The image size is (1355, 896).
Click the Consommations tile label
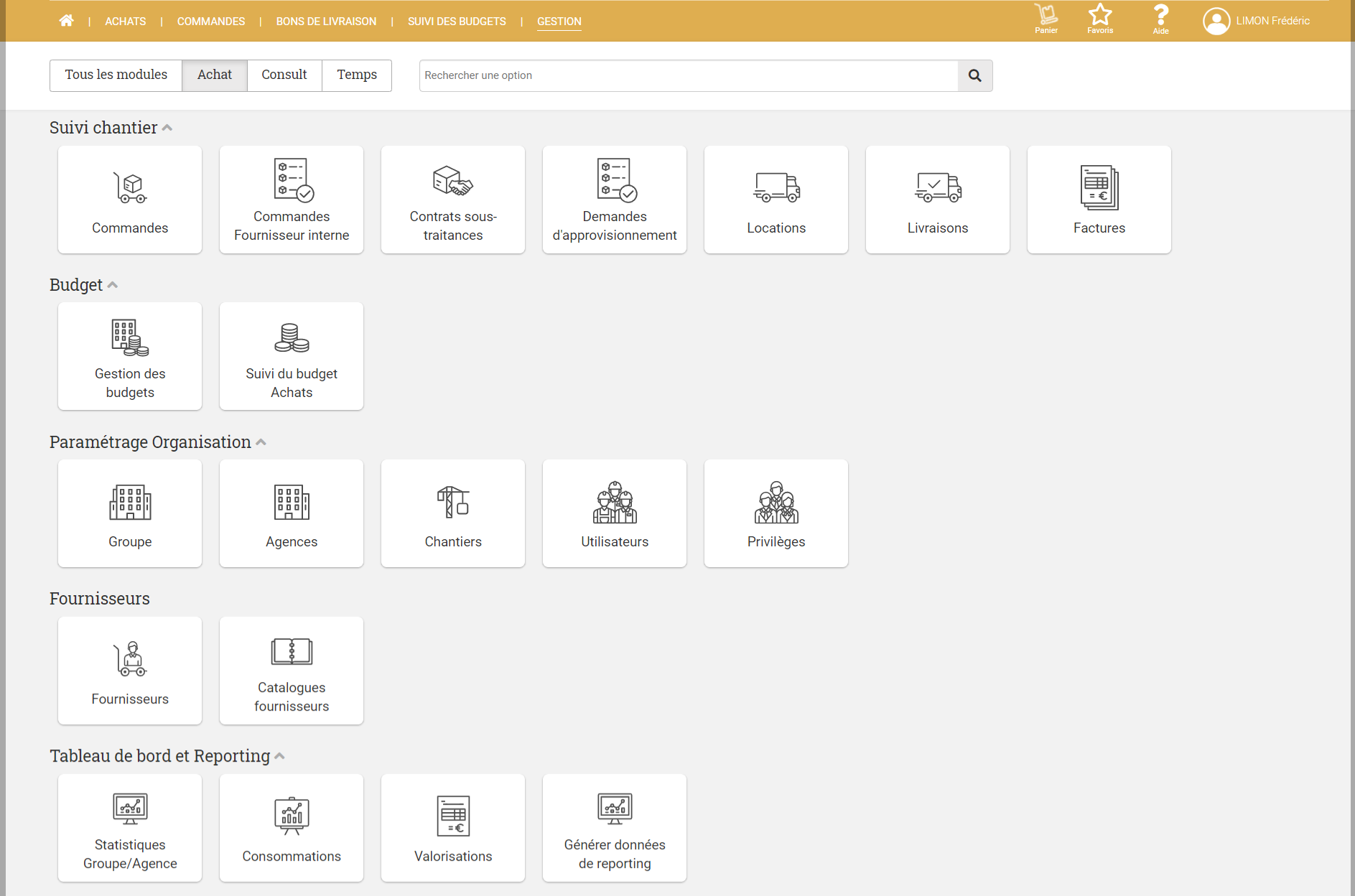point(292,857)
